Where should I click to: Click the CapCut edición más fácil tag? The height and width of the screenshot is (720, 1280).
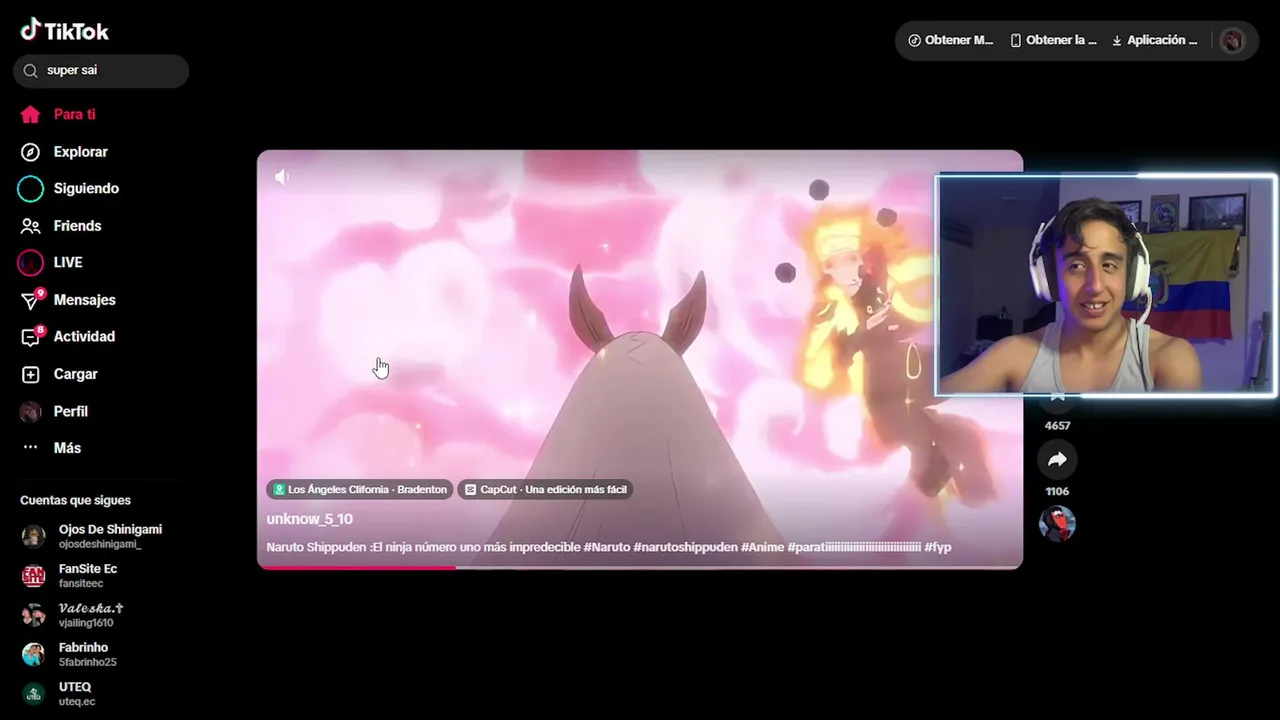[545, 489]
